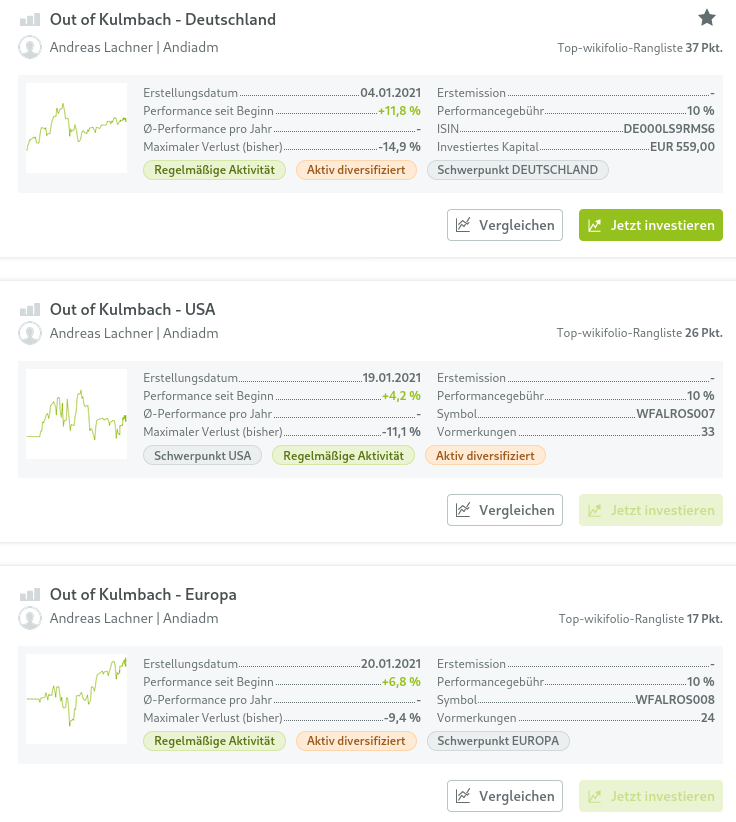Click bar-chart icon beside Out of Kulmbach - USA
The image size is (736, 822).
30,310
